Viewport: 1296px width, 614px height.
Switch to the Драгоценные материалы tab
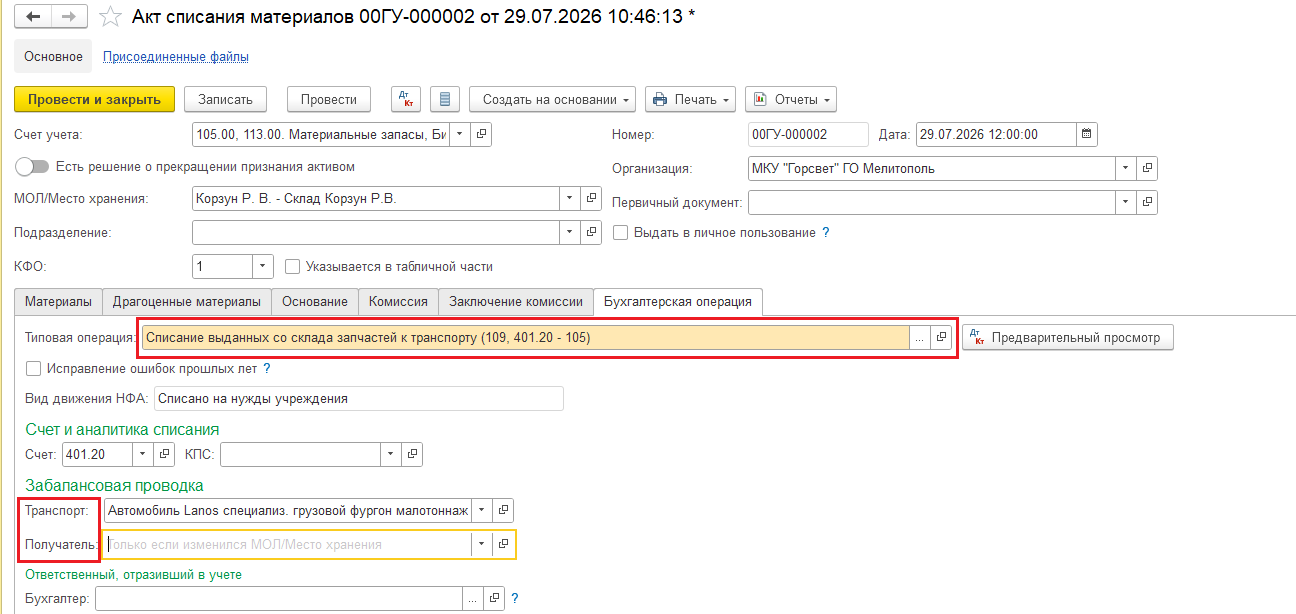point(187,301)
